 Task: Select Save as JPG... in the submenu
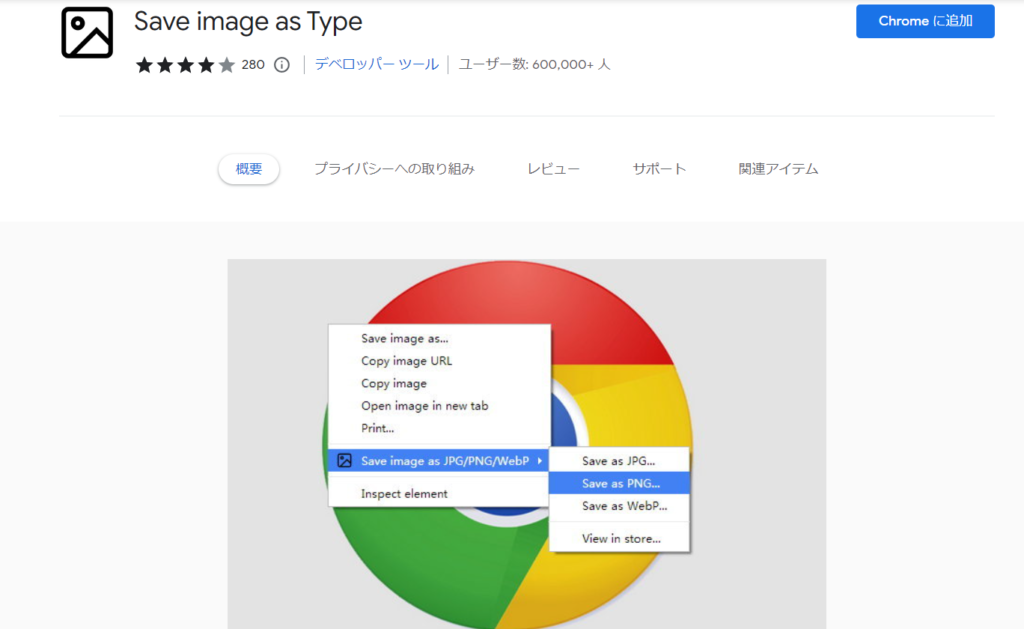click(x=619, y=460)
